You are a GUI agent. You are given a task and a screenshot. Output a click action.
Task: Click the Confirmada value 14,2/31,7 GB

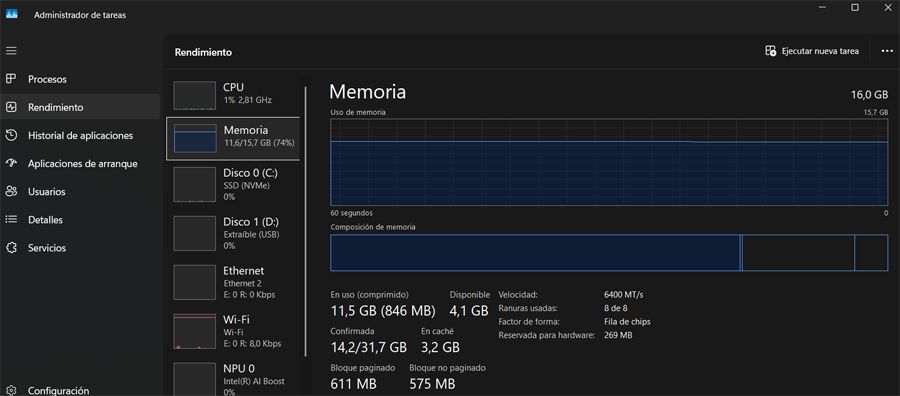coord(368,347)
